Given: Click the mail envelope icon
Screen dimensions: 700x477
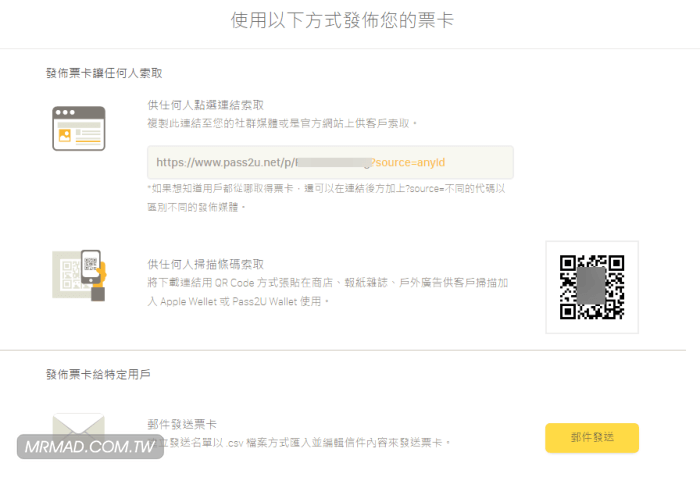Looking at the screenshot, I should (78, 426).
